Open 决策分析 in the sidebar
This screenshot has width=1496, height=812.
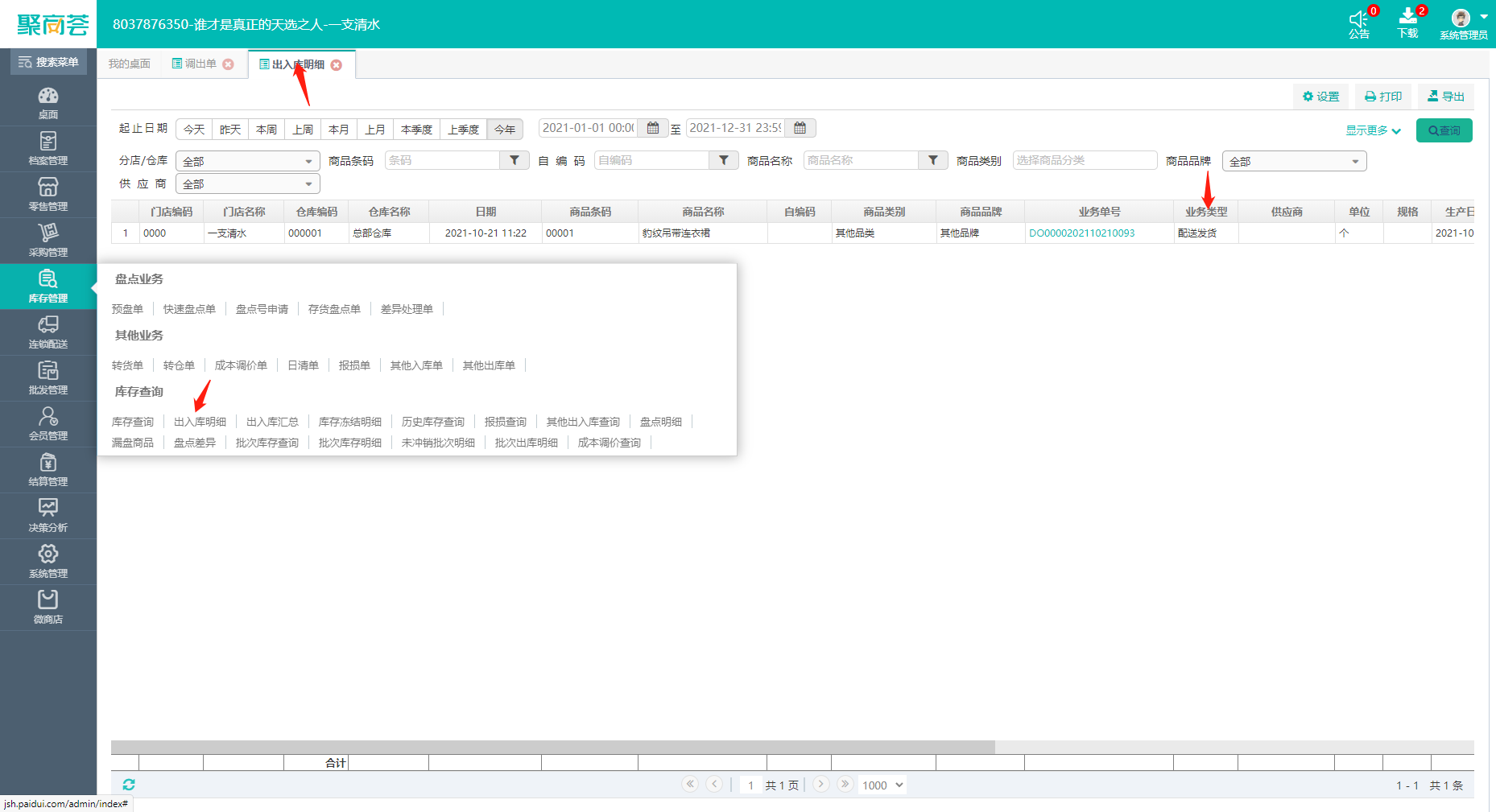[48, 515]
